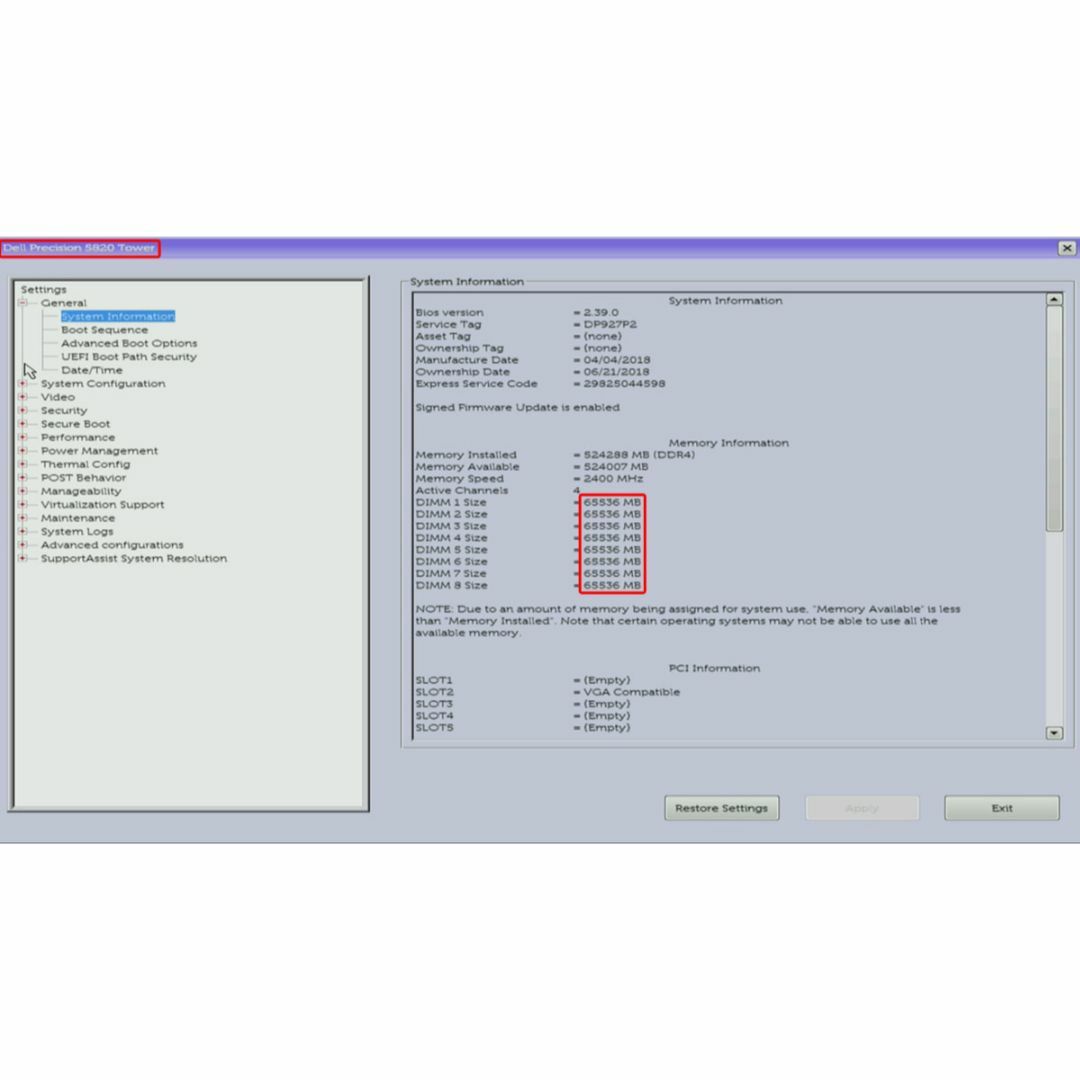Expand the POST Behavior node
Viewport: 1080px width, 1080px height.
pos(23,477)
